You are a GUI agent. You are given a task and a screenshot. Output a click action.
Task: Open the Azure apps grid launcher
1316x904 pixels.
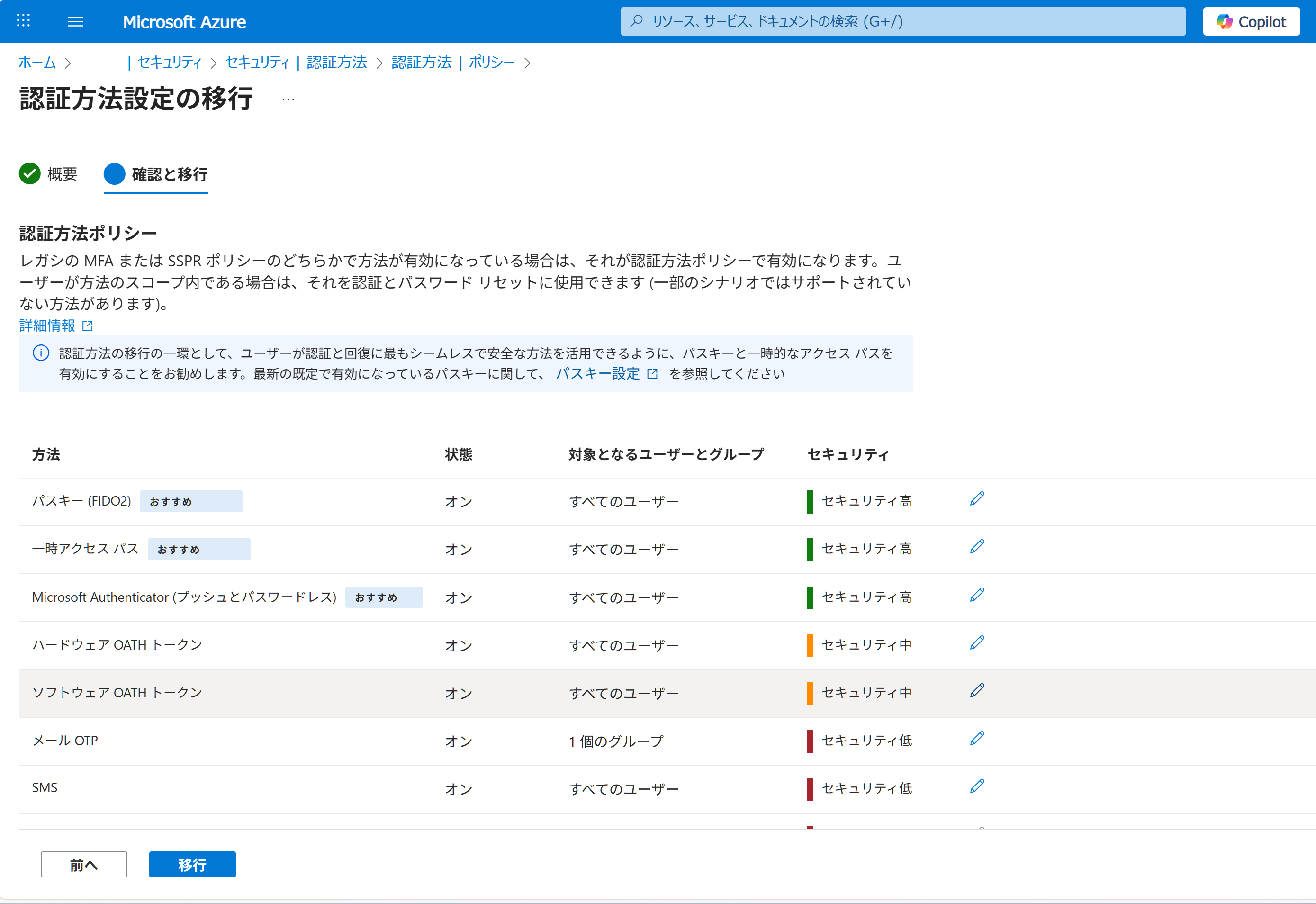[23, 21]
